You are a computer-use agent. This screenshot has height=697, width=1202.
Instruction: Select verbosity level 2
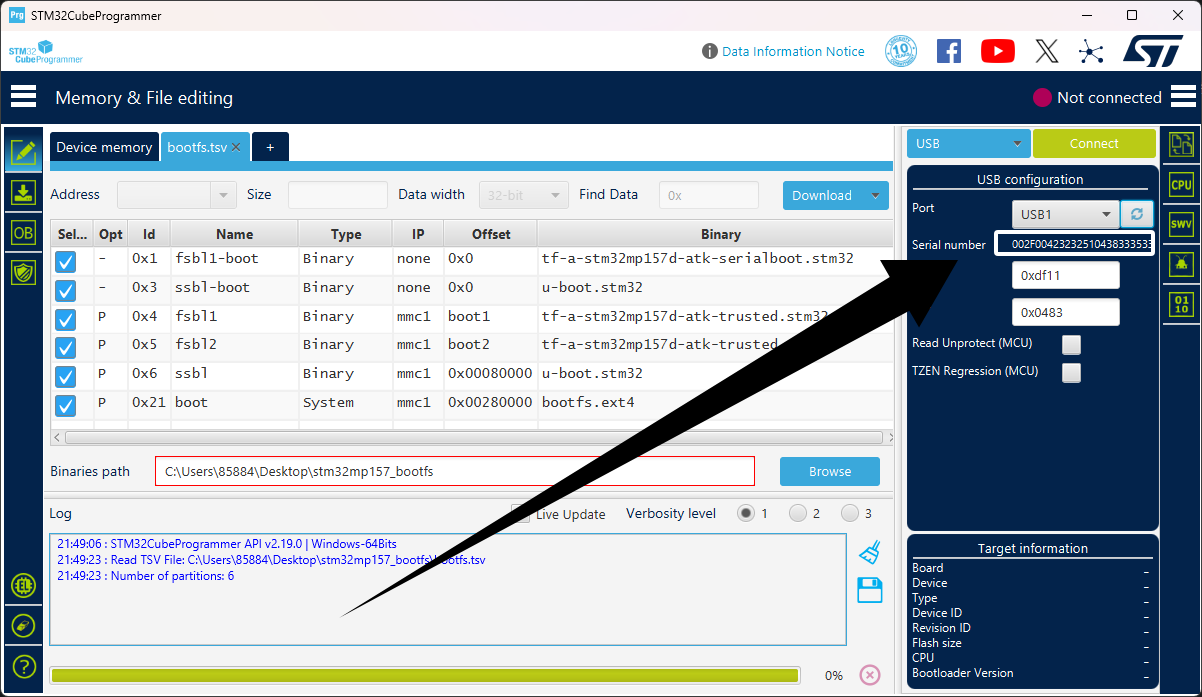click(798, 513)
